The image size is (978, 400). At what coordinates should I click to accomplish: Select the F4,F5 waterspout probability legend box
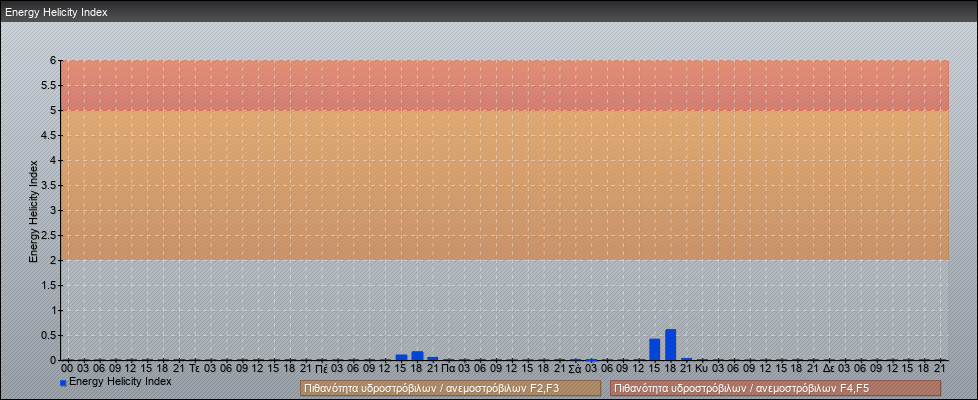coord(775,388)
